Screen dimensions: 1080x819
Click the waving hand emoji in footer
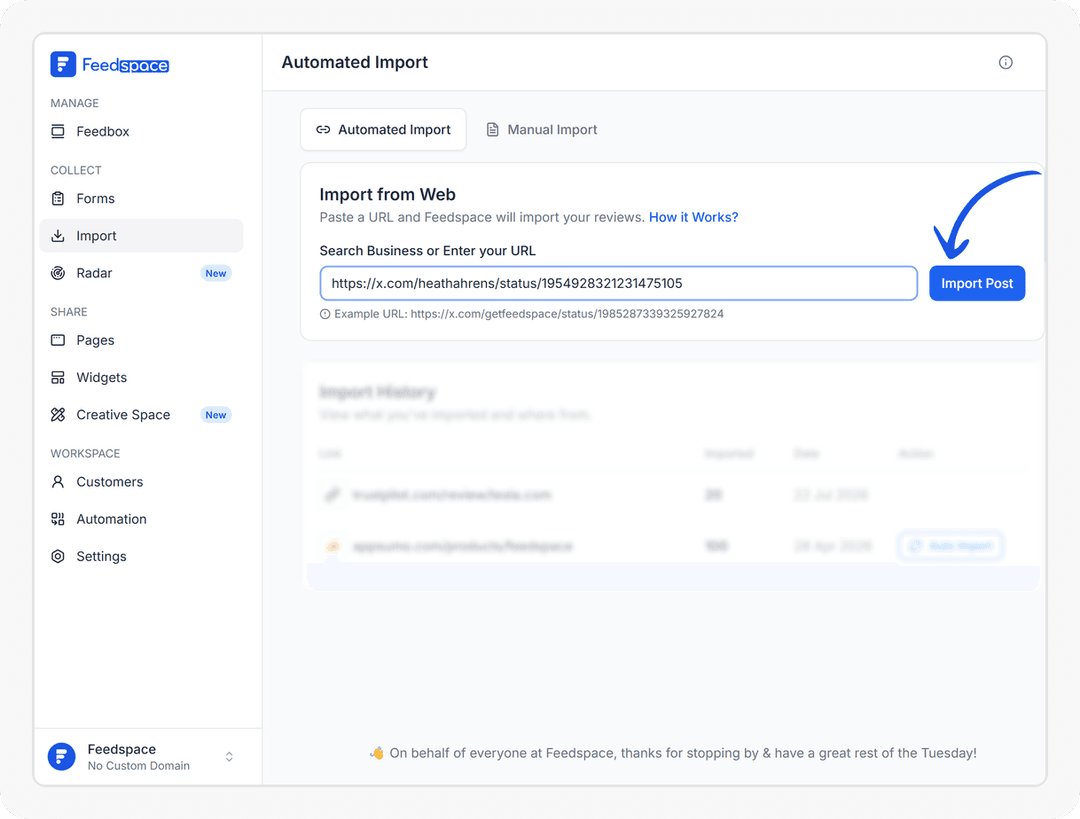(377, 753)
